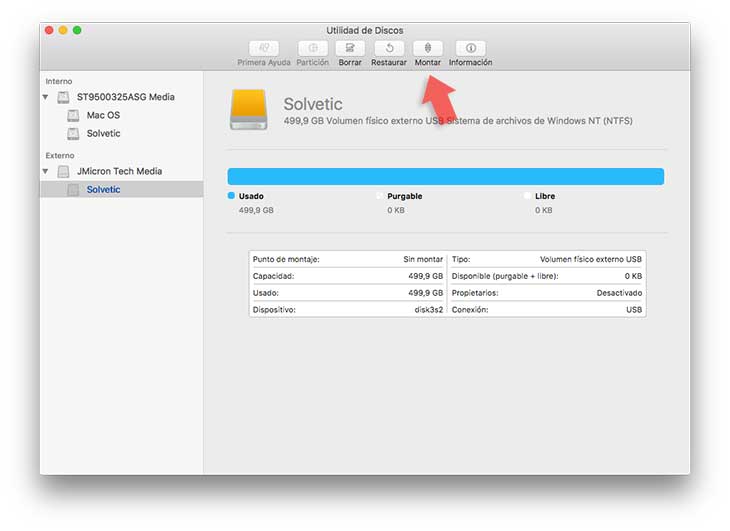Click the Capacidad 499,9 GB value
The height and width of the screenshot is (531, 730).
pos(426,276)
